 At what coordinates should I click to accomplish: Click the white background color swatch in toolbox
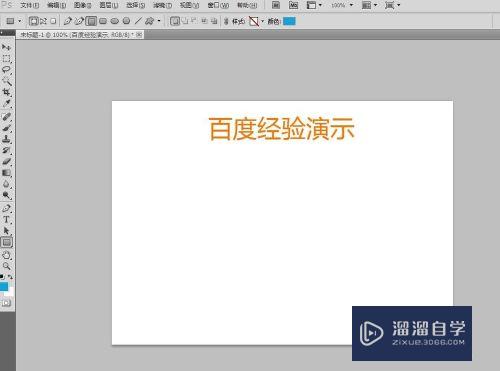coord(11,292)
